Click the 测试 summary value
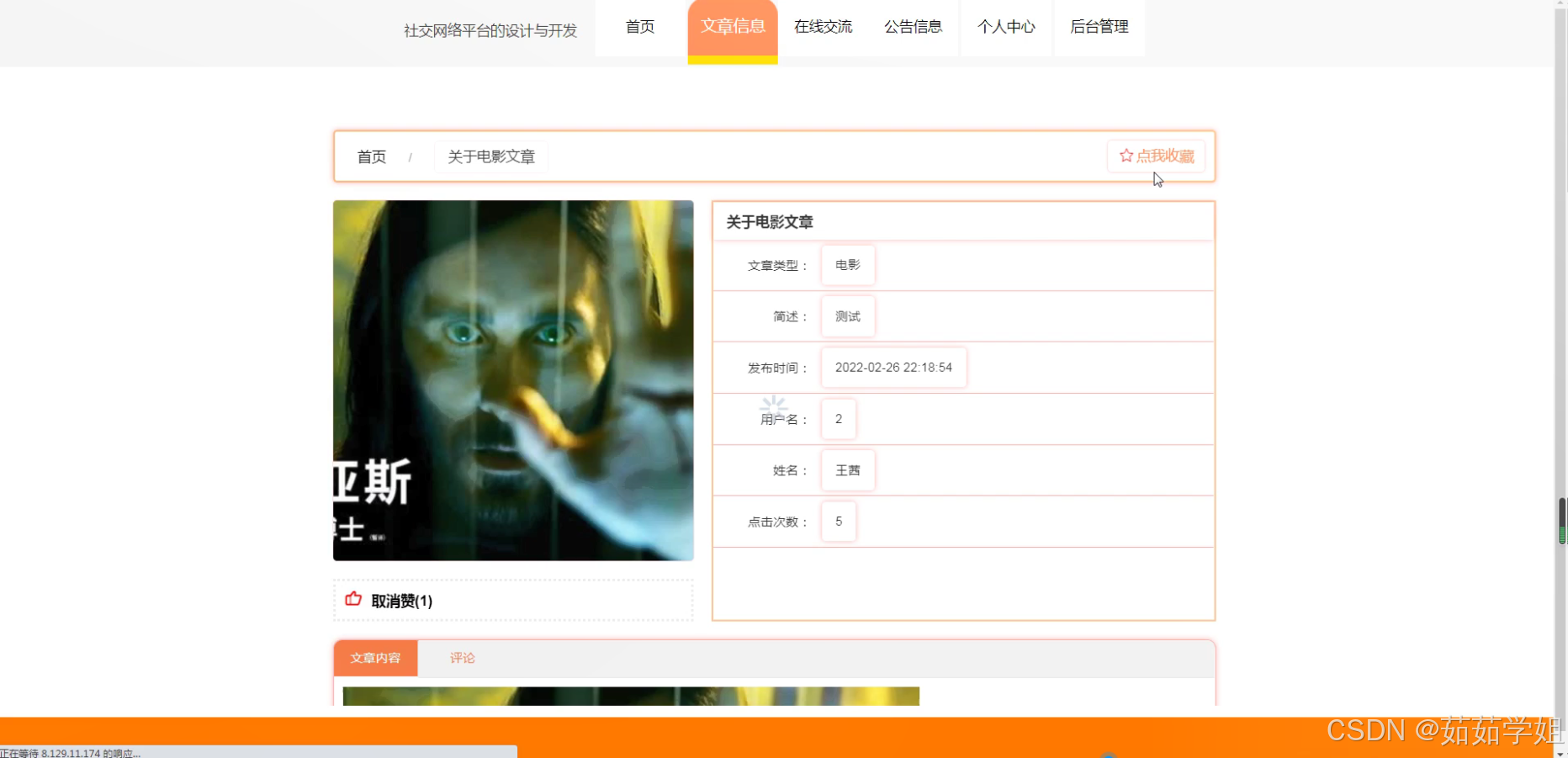 click(x=848, y=316)
